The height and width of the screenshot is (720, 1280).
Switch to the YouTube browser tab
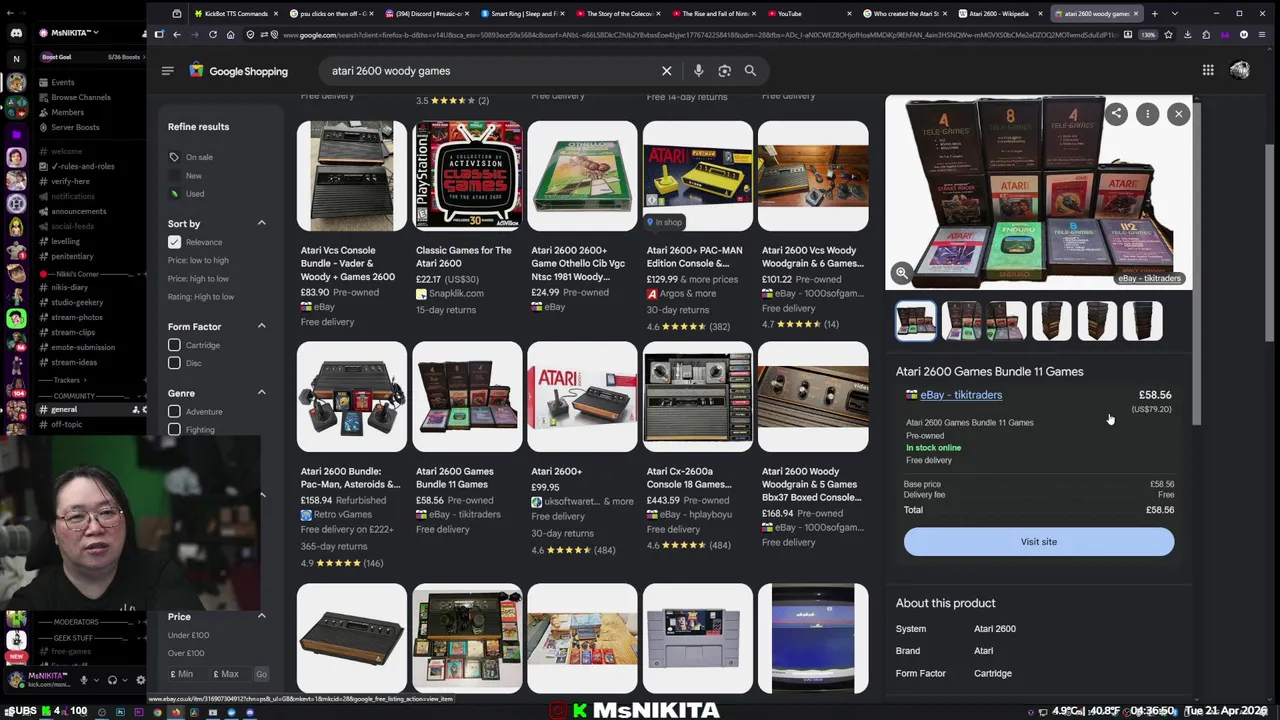(x=808, y=14)
